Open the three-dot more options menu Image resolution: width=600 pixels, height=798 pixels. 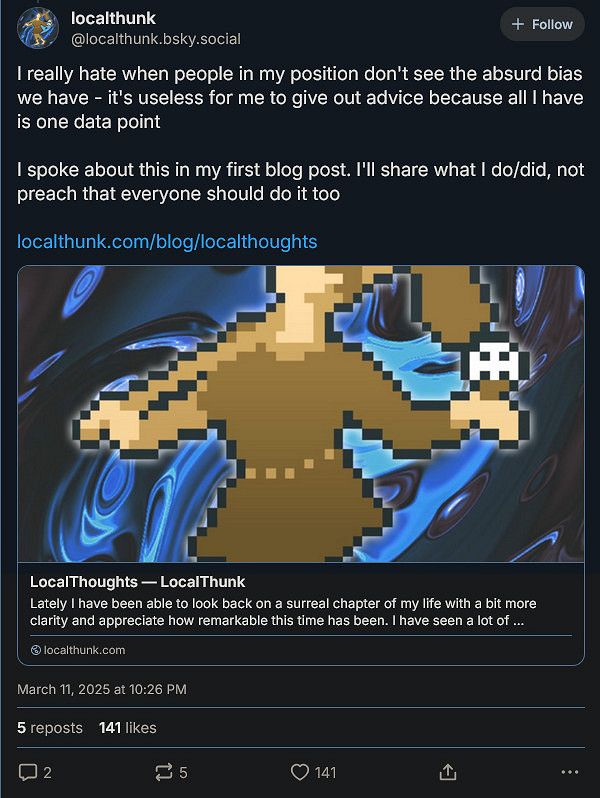pyautogui.click(x=569, y=772)
